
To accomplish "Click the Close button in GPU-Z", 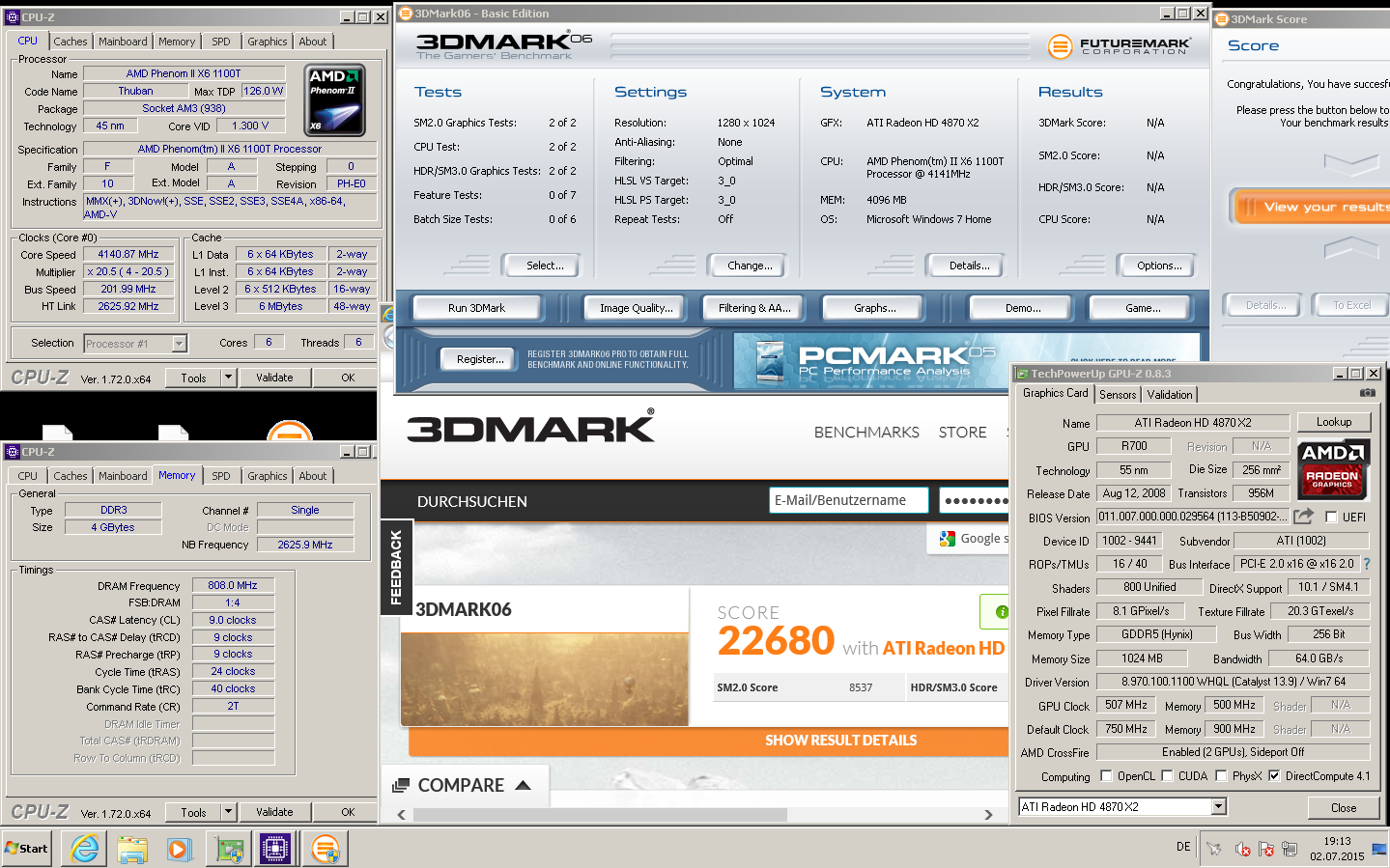I will tap(1344, 808).
